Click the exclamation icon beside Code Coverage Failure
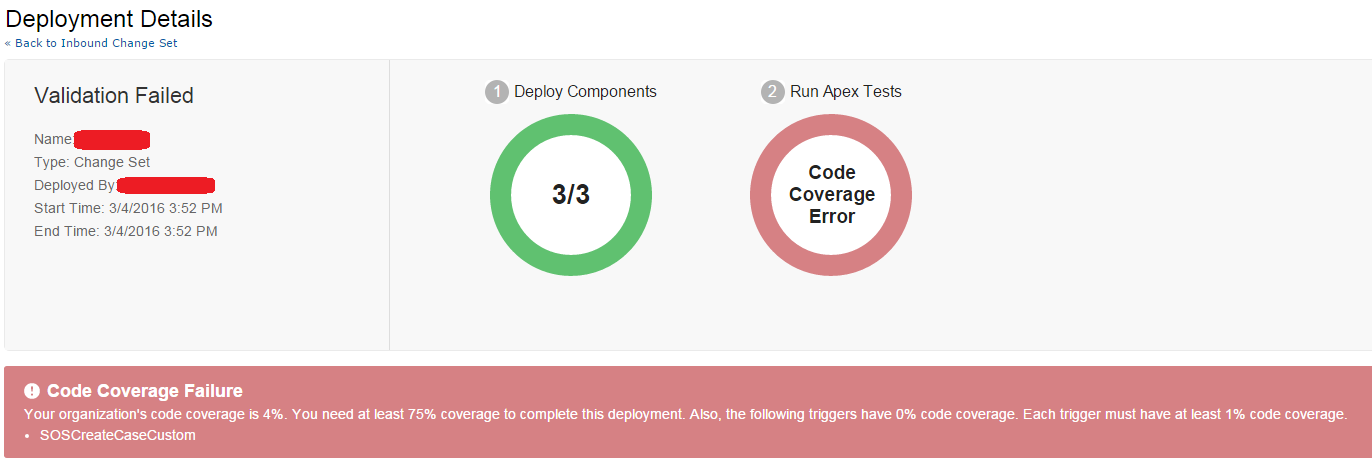Screen dimensions: 1372x471 pyautogui.click(x=32, y=391)
